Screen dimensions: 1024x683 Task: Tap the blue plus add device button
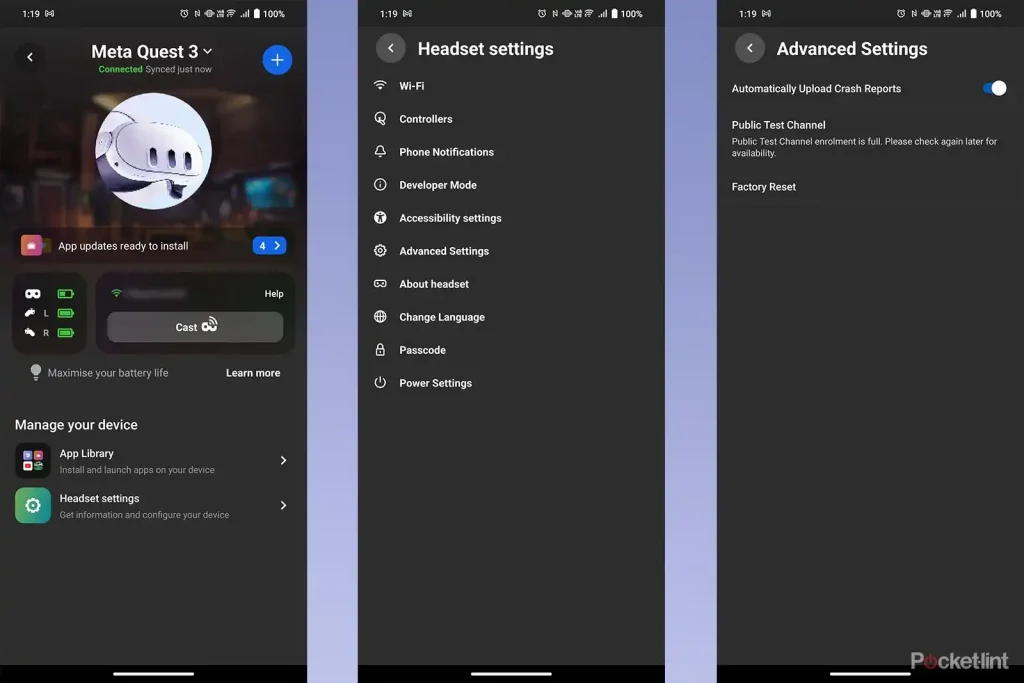pyautogui.click(x=277, y=60)
